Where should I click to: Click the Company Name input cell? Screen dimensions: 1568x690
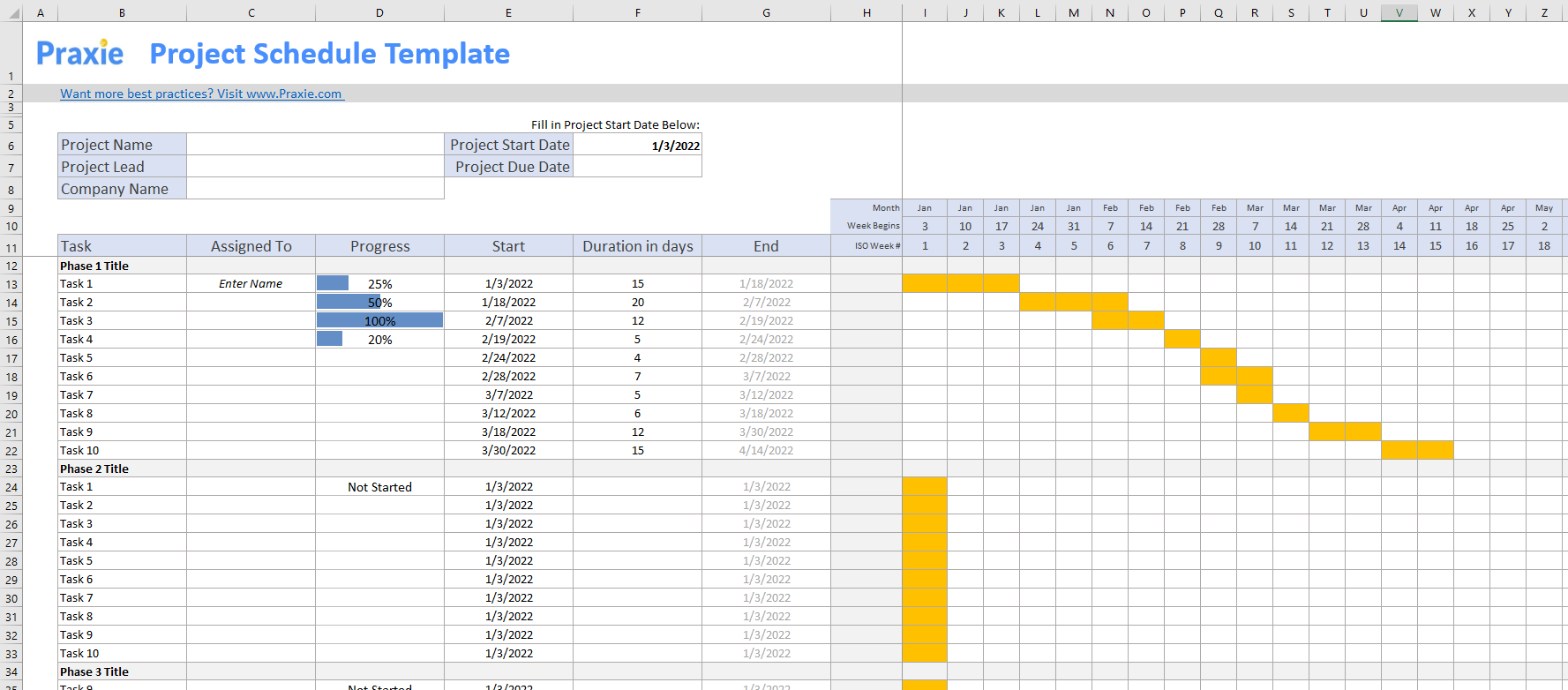(315, 189)
